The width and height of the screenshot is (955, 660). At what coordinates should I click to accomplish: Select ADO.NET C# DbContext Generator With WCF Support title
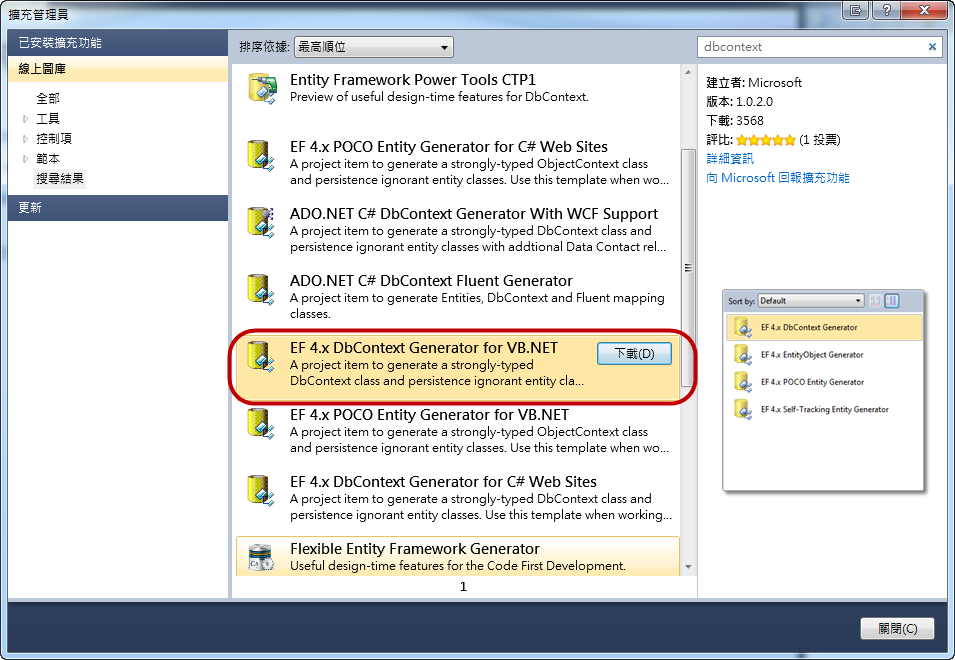474,214
